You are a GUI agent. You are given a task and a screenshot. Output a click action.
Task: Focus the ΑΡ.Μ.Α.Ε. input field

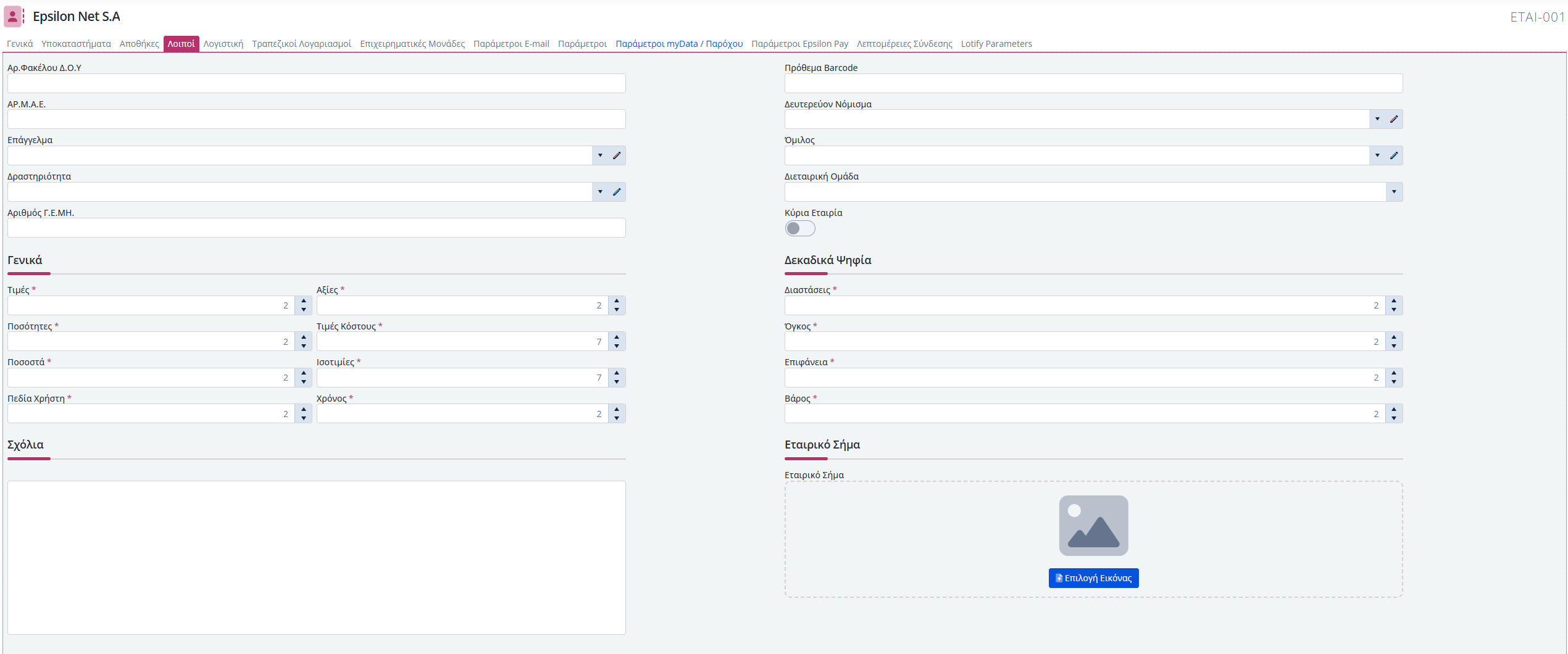coord(317,119)
